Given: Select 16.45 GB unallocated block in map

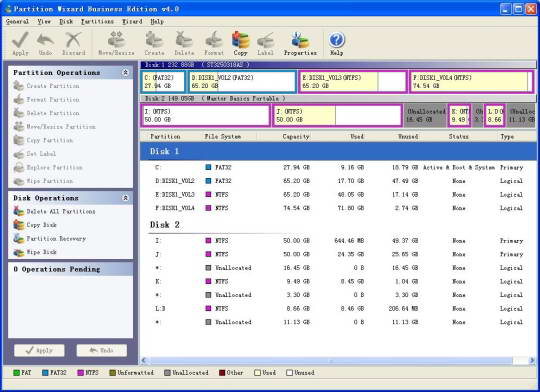Looking at the screenshot, I should 425,115.
